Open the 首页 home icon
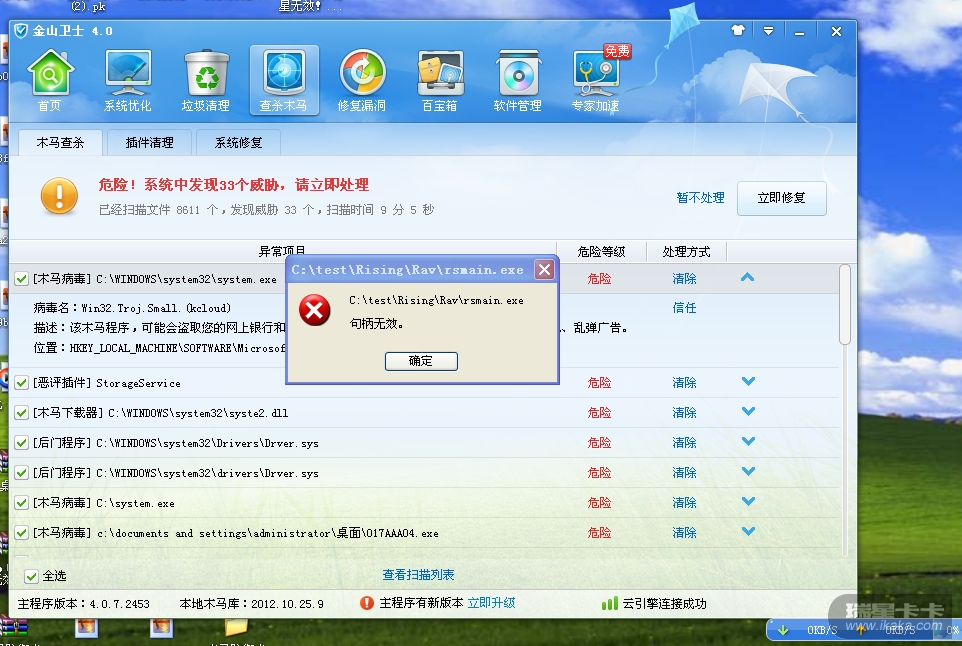Screen dimensions: 962x646 point(50,80)
